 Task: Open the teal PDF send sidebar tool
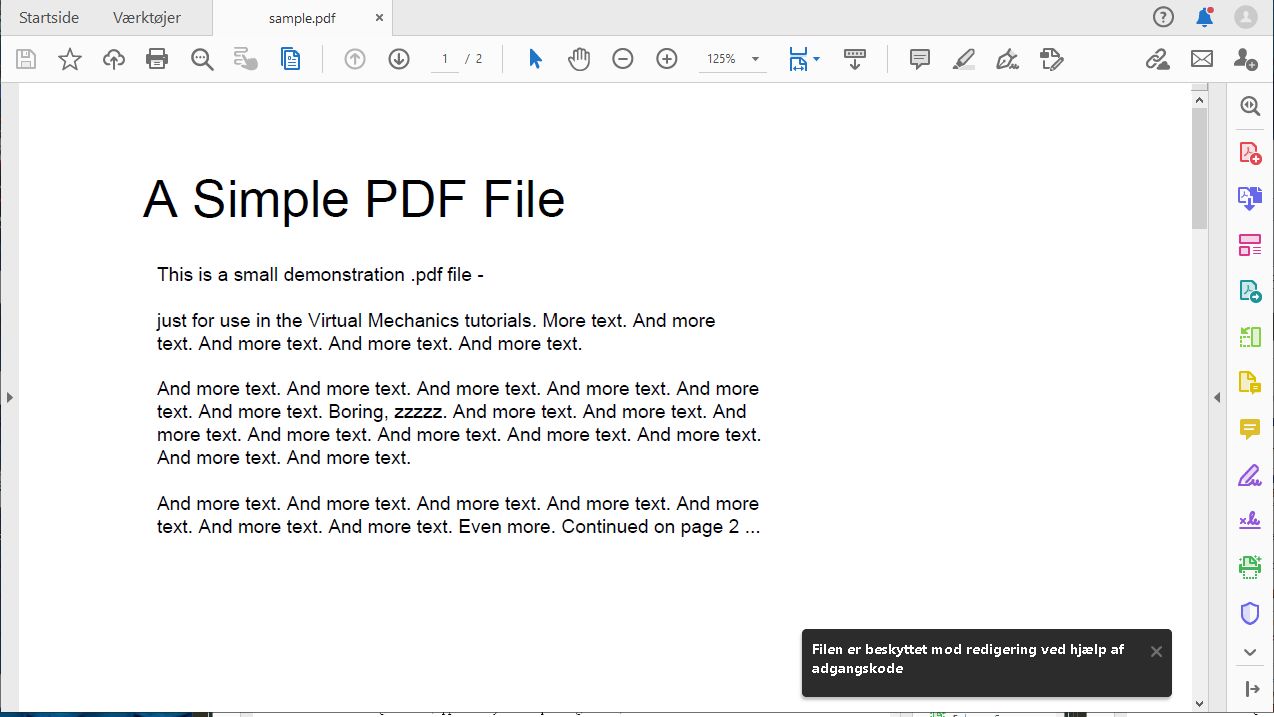(1250, 291)
